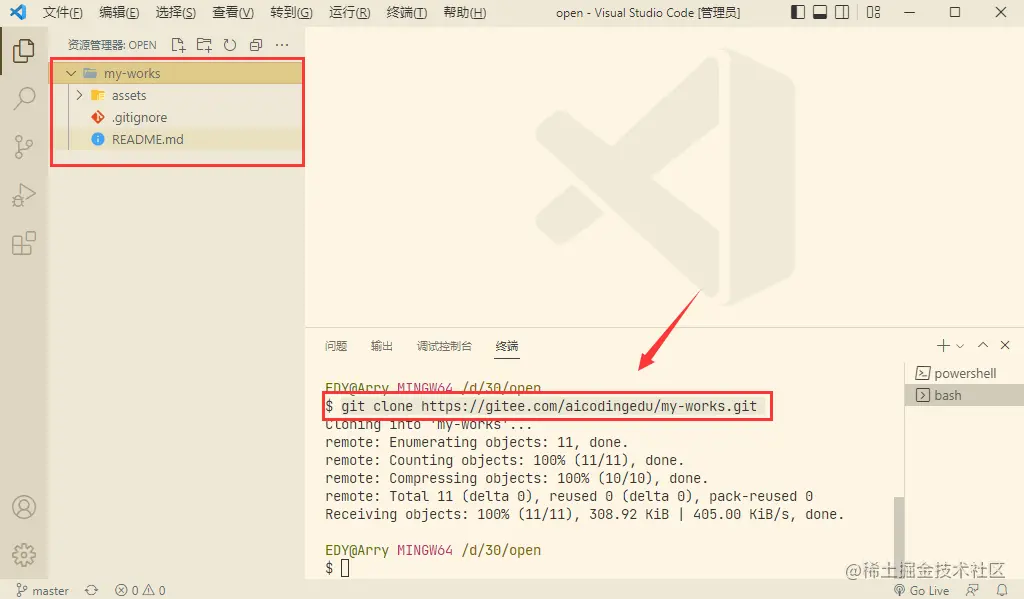Open the 运行(R) menu
This screenshot has width=1024, height=599.
[x=349, y=12]
